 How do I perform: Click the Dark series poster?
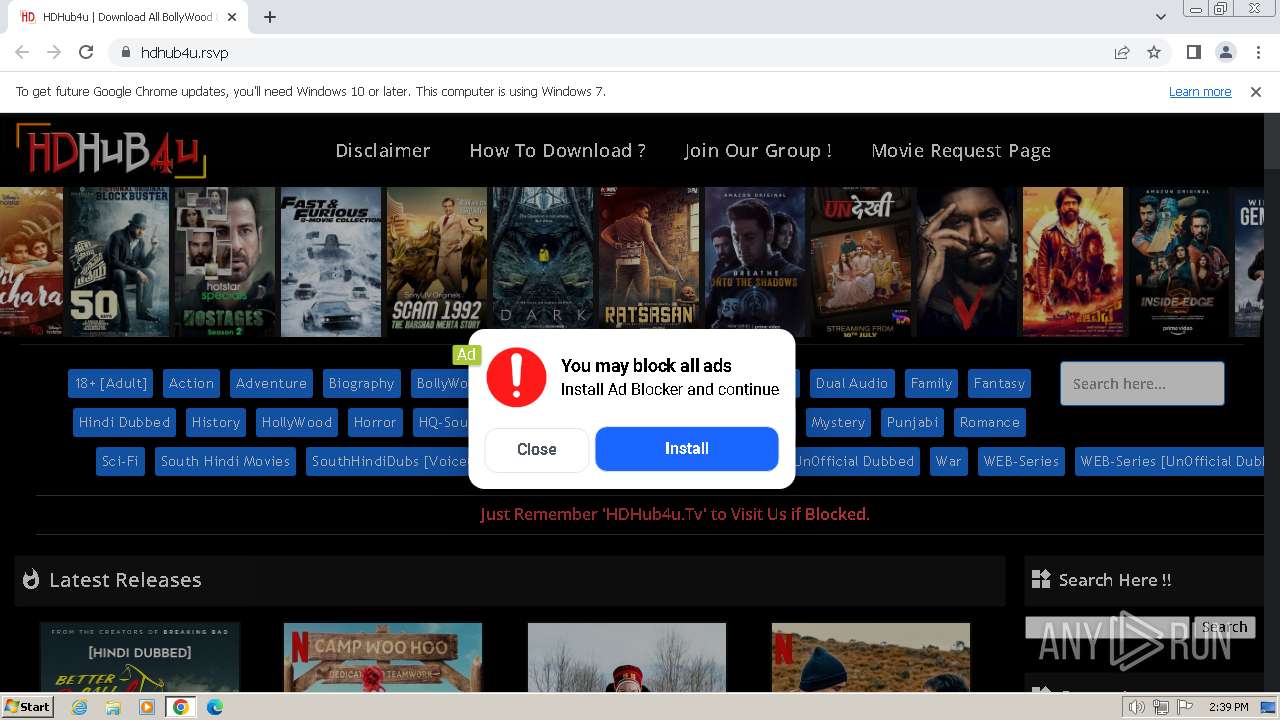point(543,262)
